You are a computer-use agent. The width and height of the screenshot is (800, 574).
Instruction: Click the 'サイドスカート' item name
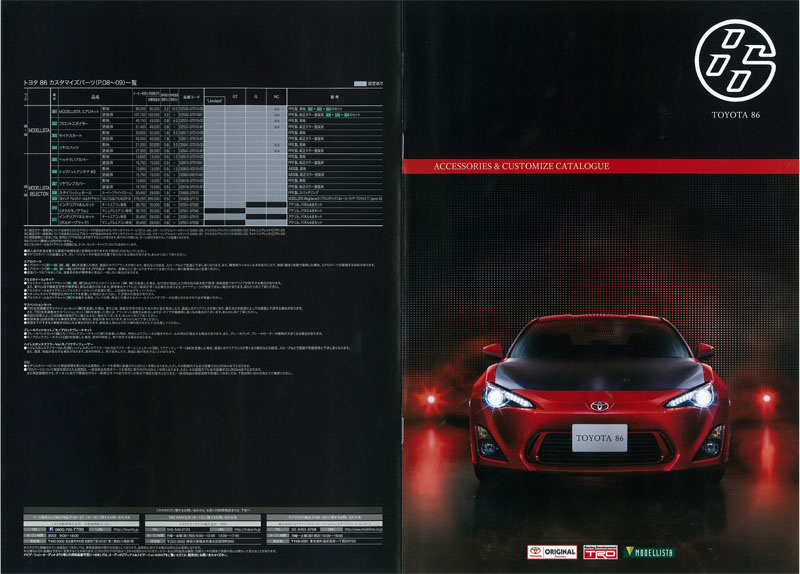click(x=70, y=136)
